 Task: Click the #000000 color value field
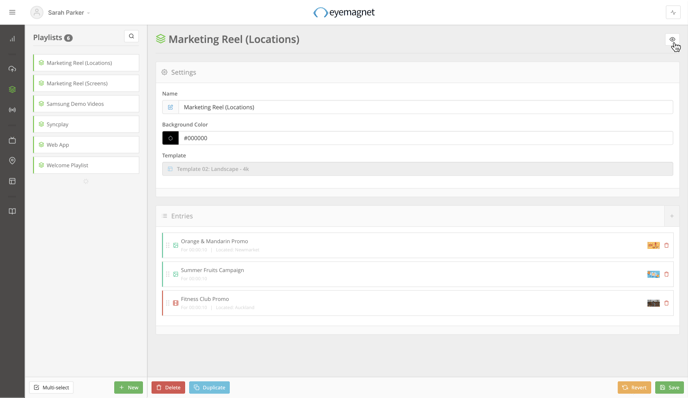pos(425,138)
